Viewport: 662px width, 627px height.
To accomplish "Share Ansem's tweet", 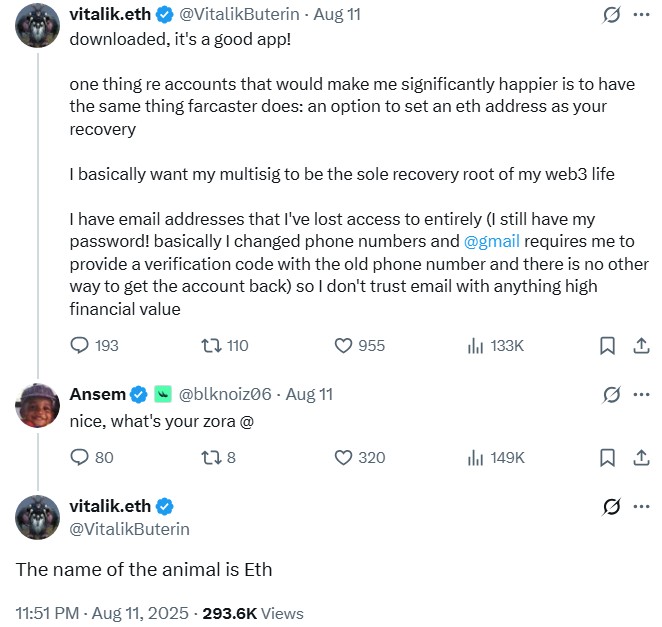I will coord(642,457).
